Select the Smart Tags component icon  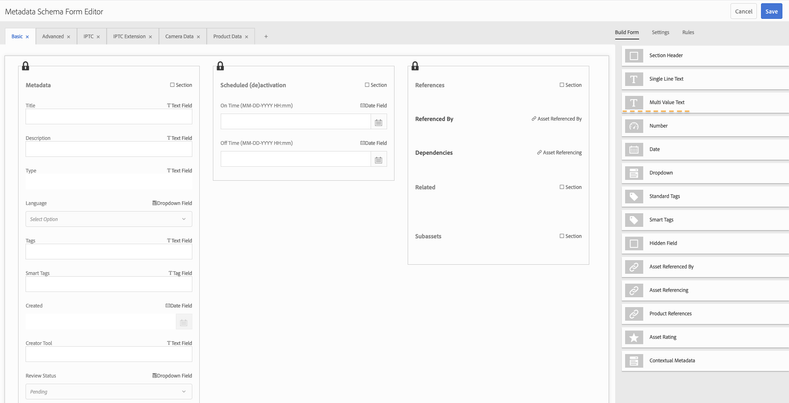[634, 220]
